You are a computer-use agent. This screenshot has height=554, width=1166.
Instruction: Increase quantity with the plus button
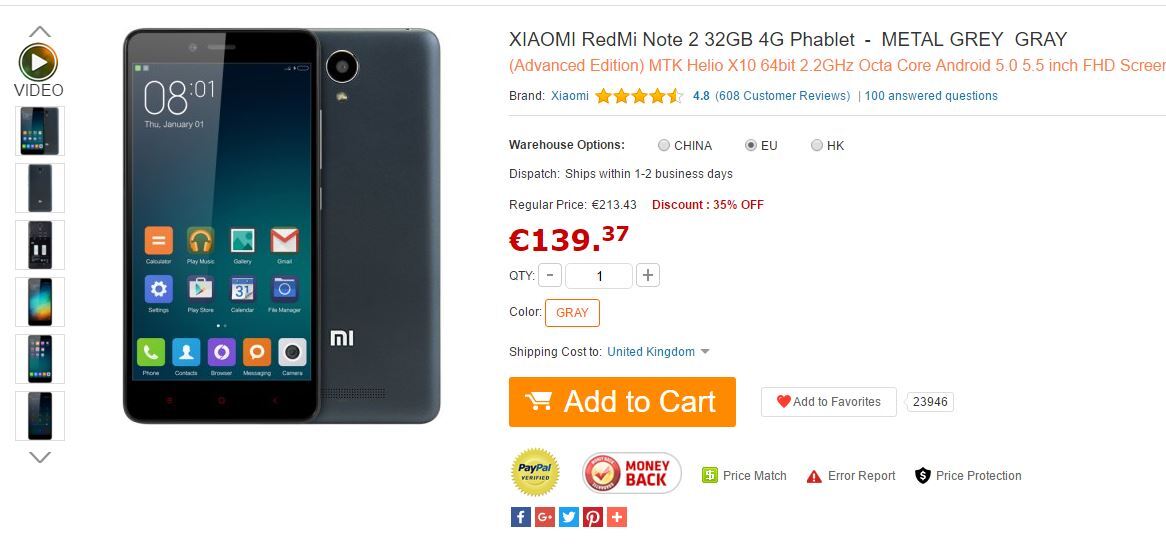648,275
